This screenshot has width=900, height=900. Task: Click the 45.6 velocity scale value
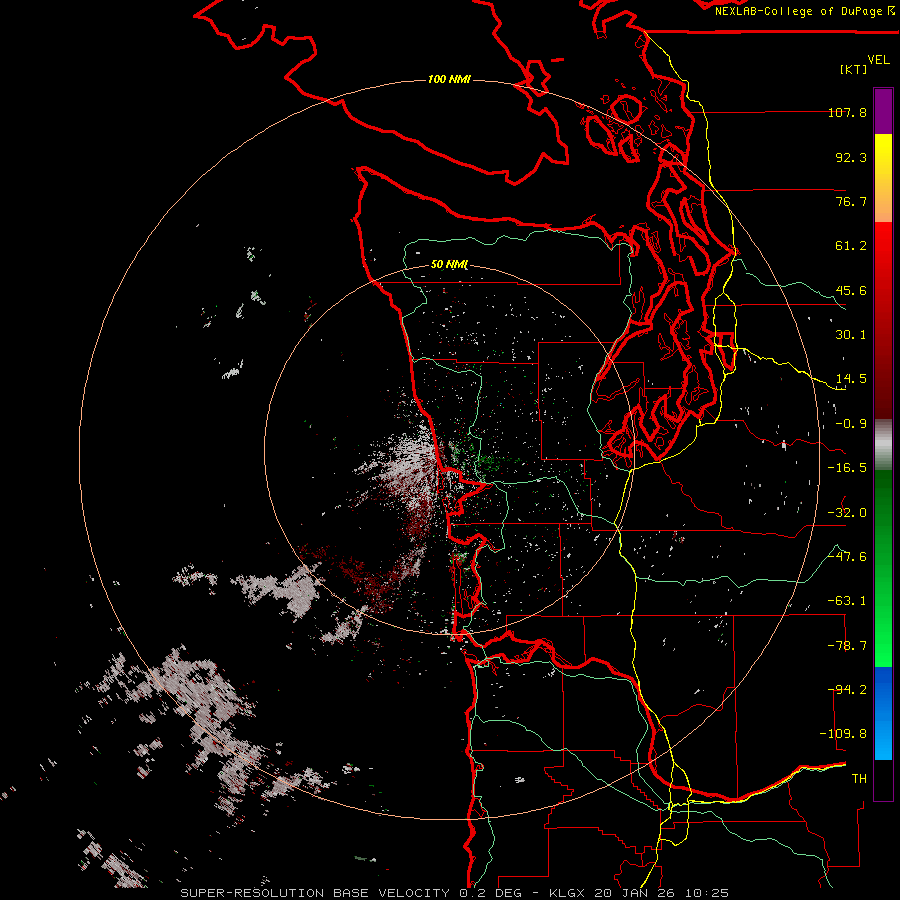851,290
